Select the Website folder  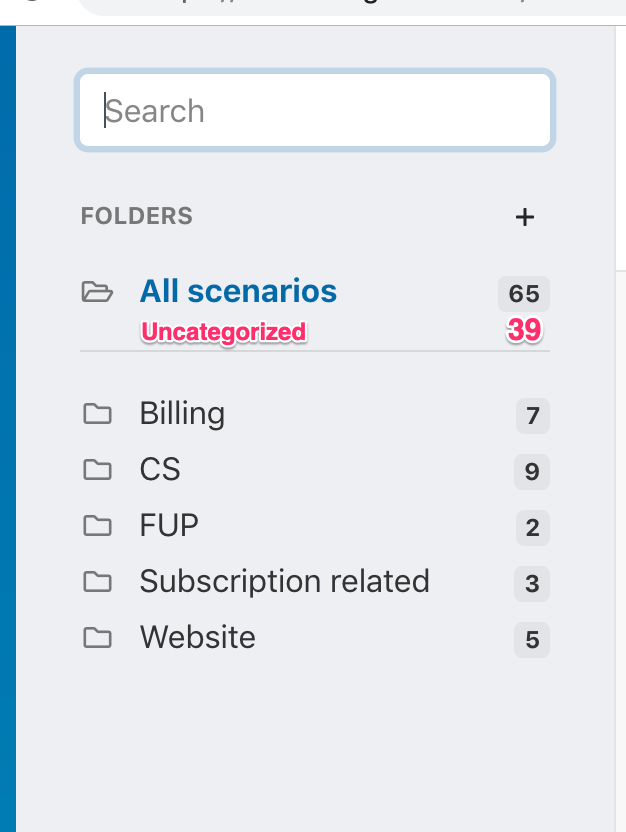click(197, 638)
